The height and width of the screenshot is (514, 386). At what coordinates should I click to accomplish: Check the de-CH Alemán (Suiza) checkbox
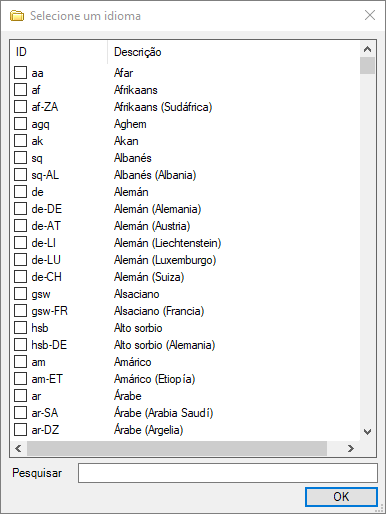20,277
